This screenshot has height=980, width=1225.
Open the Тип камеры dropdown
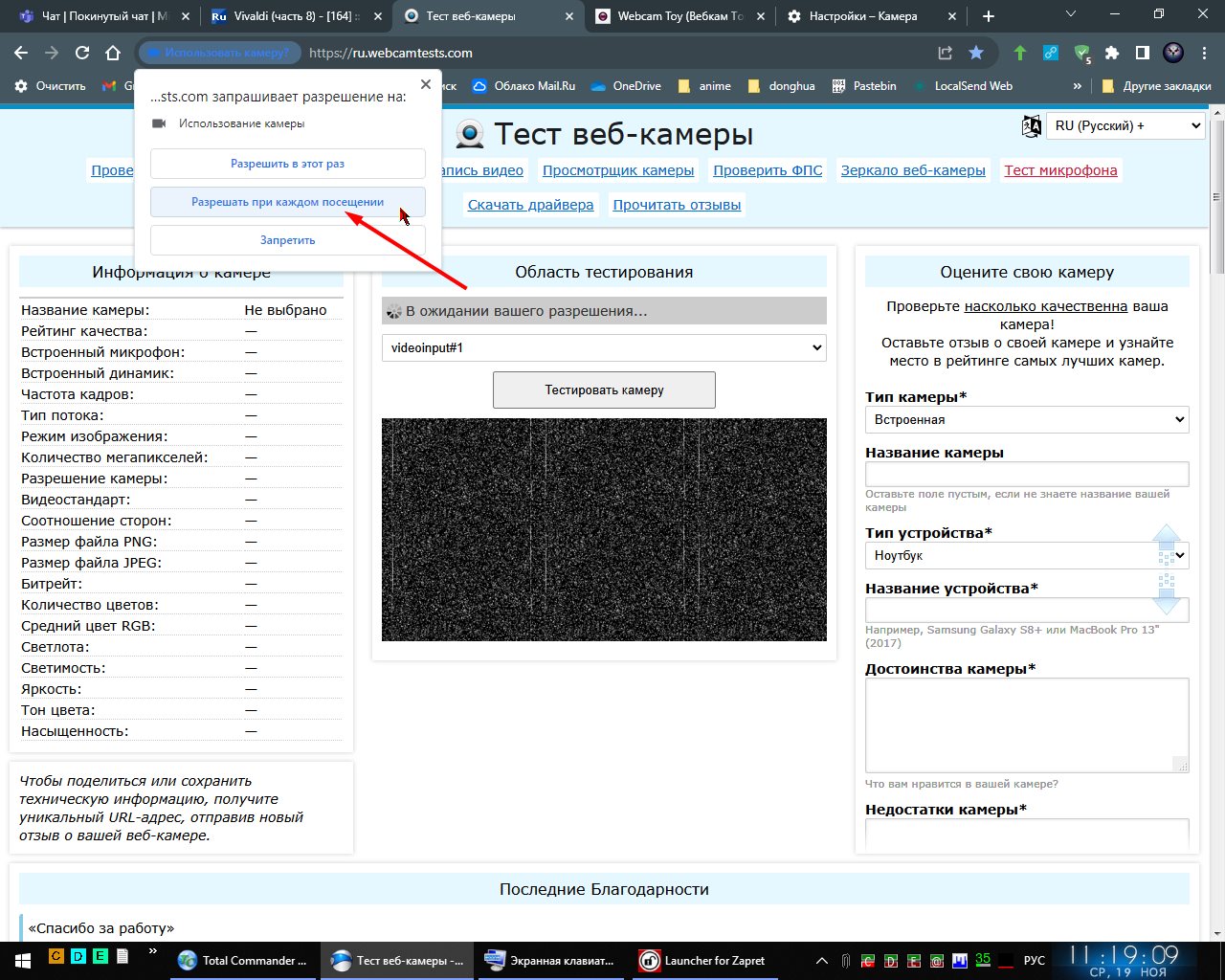[x=1027, y=419]
